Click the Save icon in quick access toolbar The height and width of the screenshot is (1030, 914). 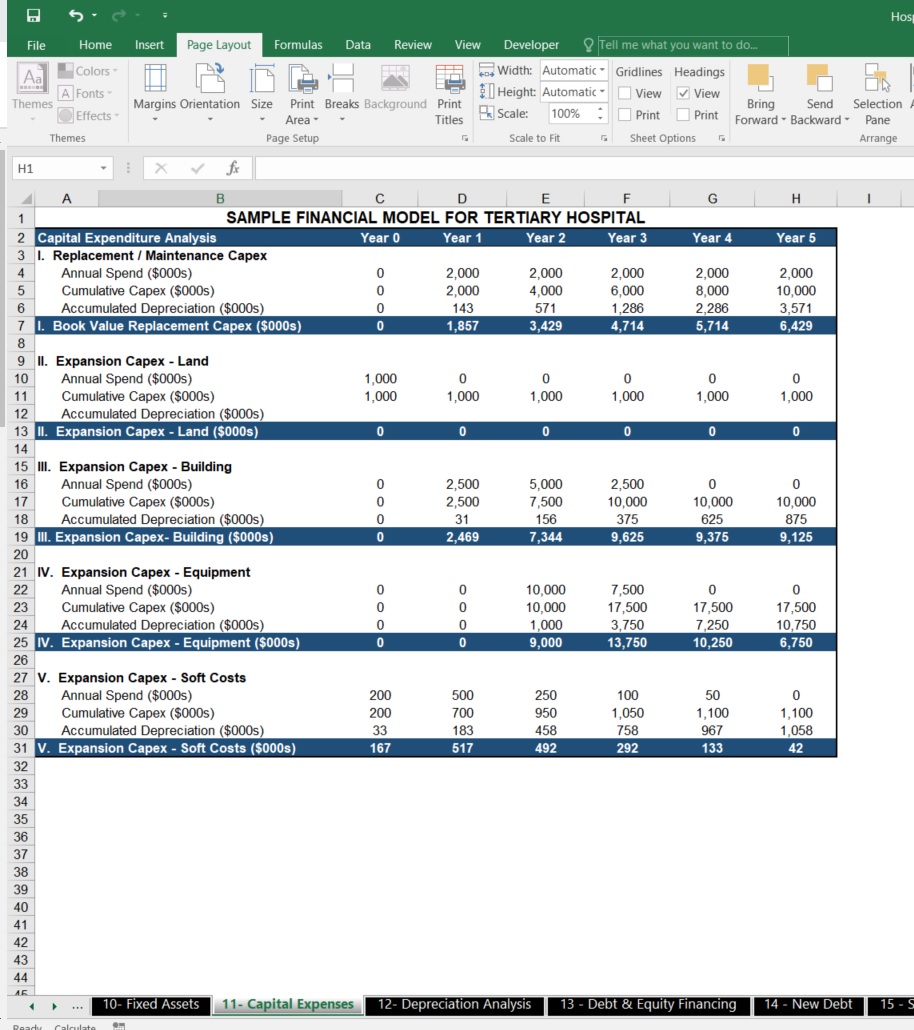[33, 15]
